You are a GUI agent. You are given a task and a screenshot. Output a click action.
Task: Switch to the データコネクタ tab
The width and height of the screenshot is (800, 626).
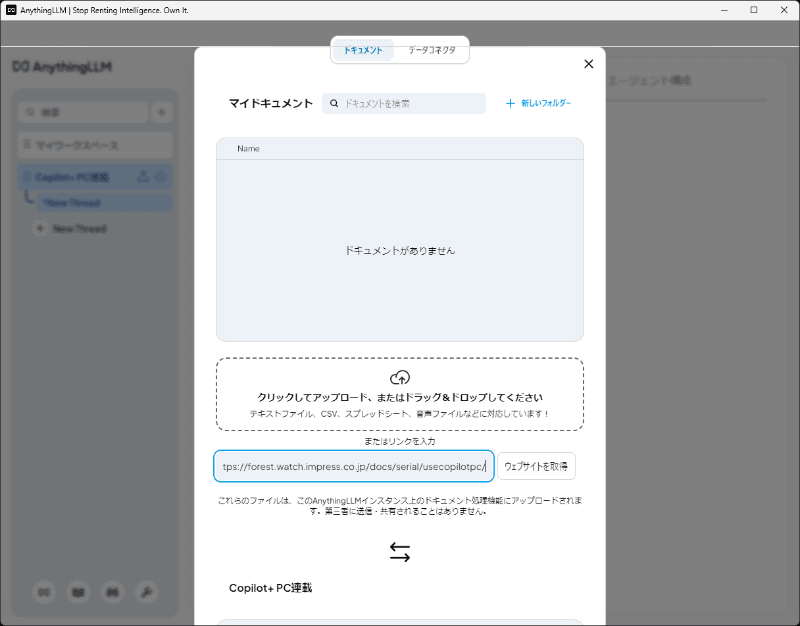coord(432,50)
